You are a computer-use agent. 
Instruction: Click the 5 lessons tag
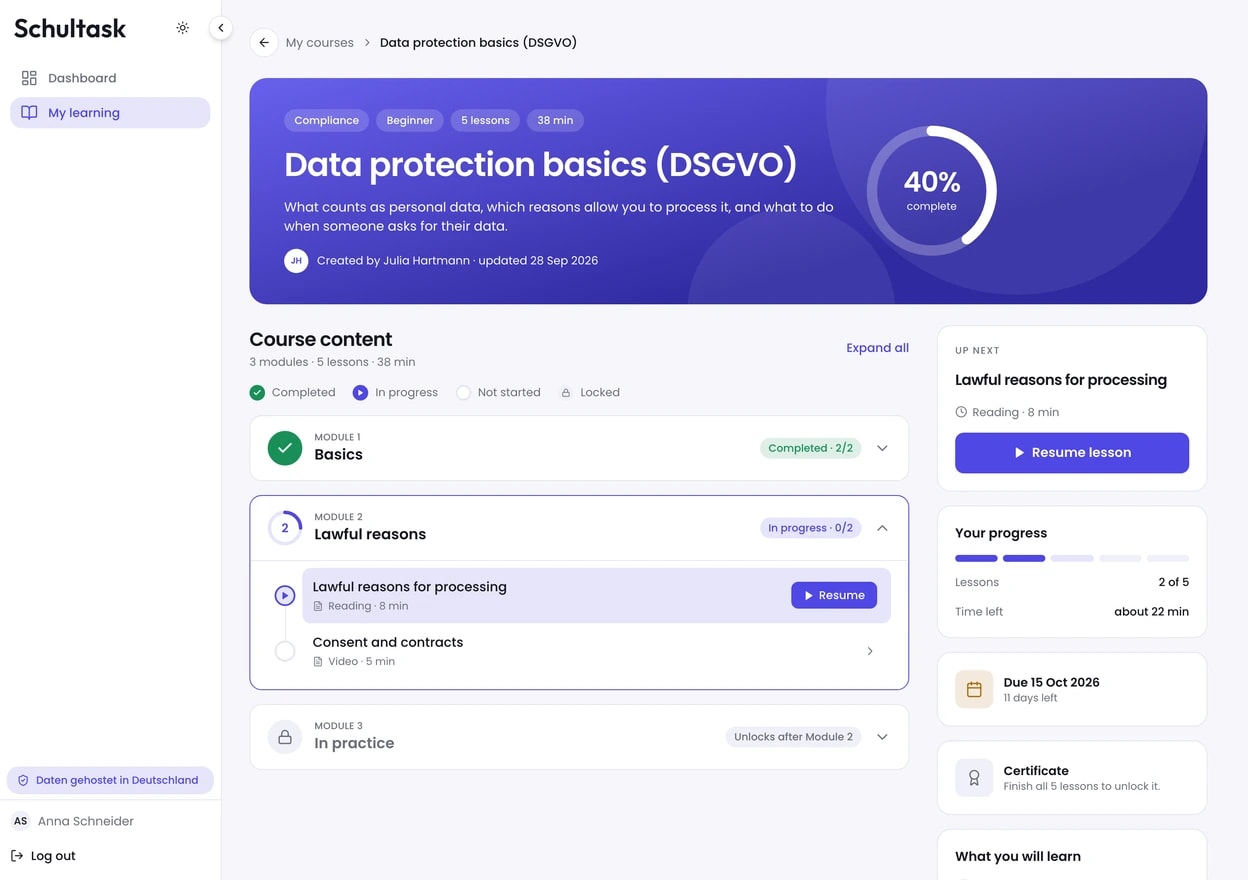click(x=485, y=120)
